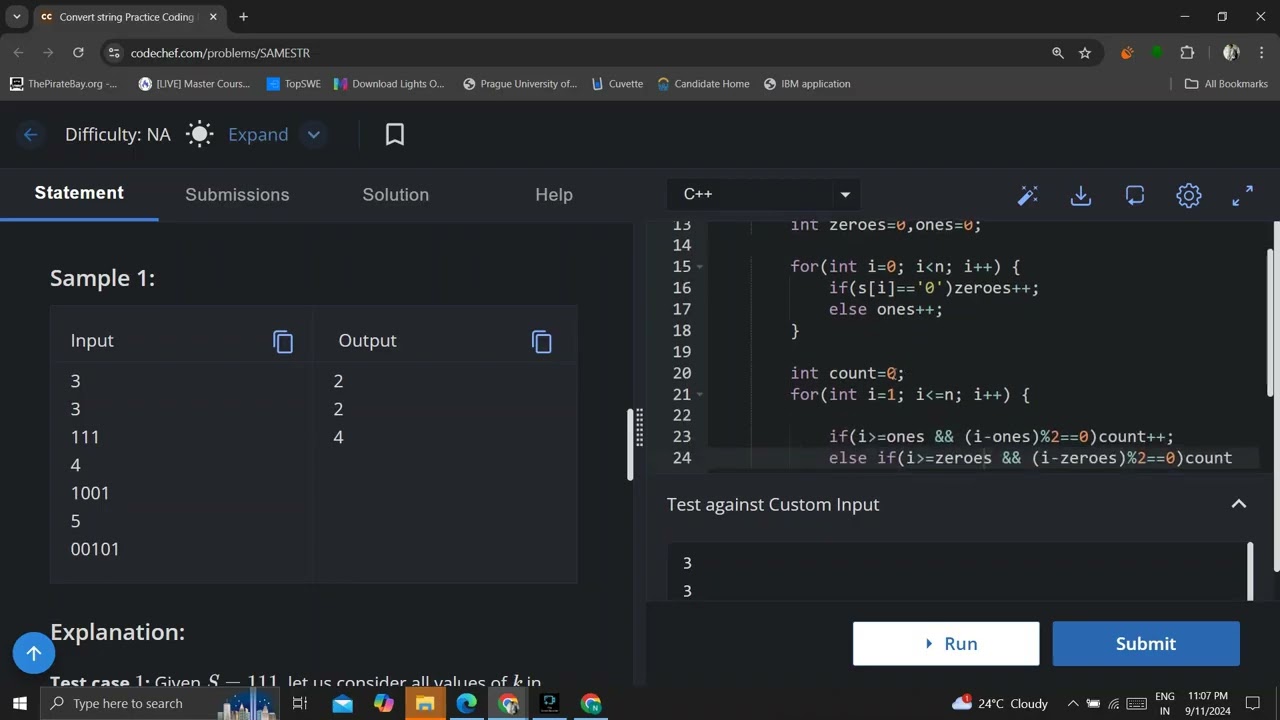Open the tab search dropdown arrow
This screenshot has width=1280, height=720.
click(17, 17)
